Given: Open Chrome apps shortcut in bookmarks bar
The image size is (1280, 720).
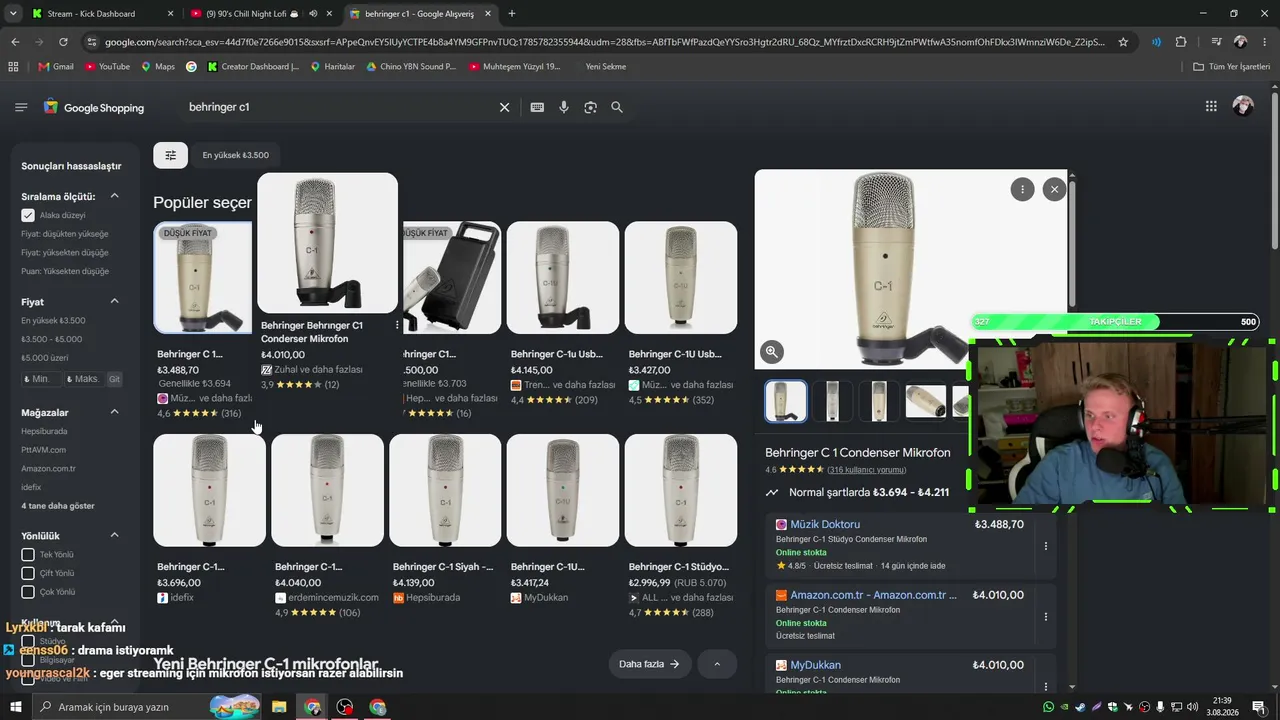Looking at the screenshot, I should 13,67.
